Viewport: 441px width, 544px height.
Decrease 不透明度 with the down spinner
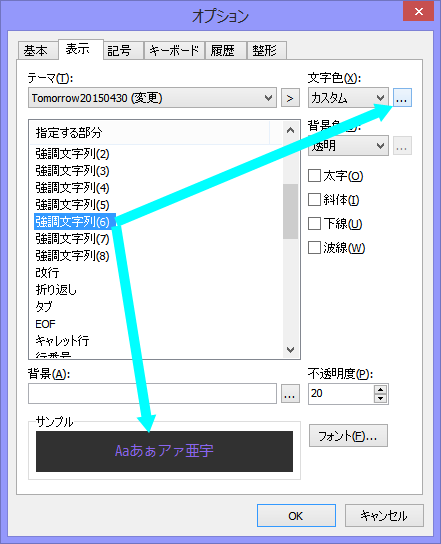[x=381, y=398]
